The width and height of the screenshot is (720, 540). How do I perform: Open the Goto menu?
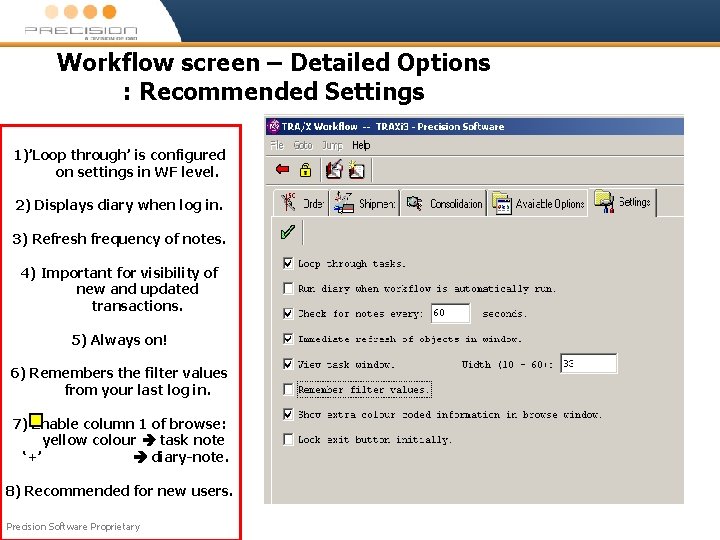point(303,145)
